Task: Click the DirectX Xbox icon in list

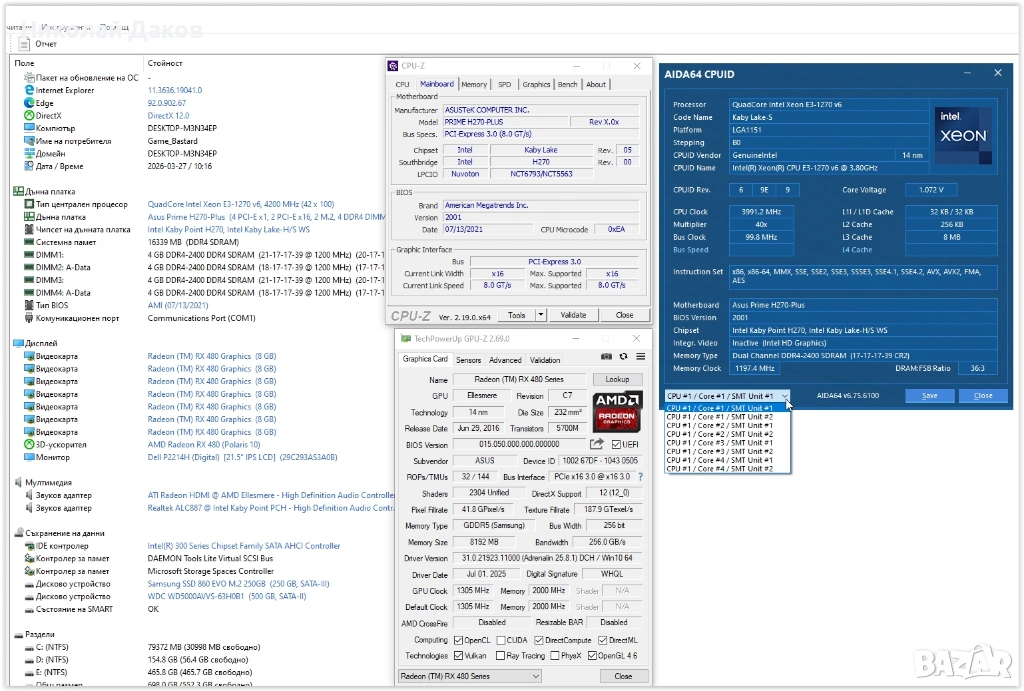Action: pos(29,116)
